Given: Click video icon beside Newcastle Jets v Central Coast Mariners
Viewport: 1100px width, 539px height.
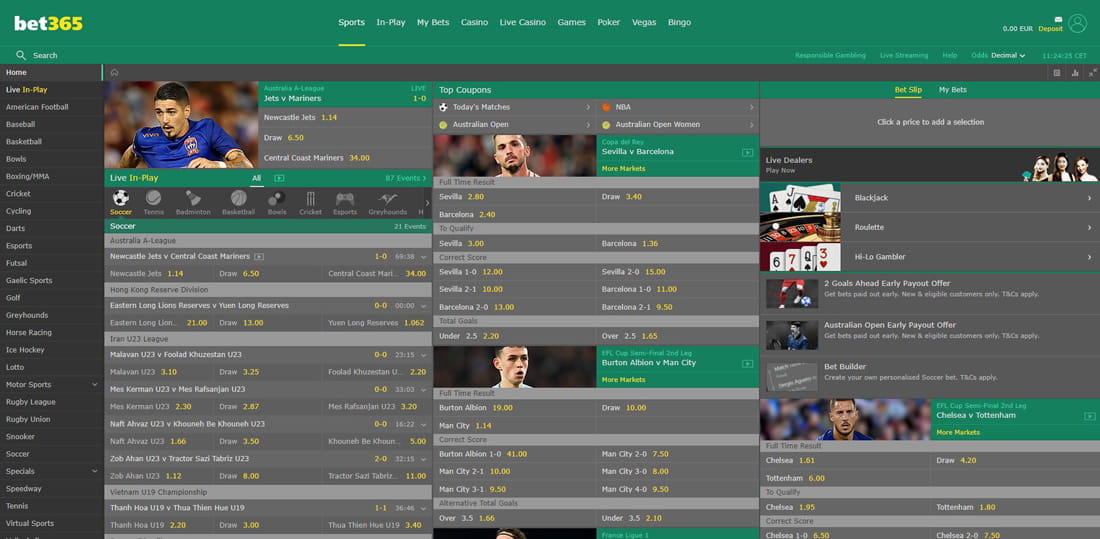Looking at the screenshot, I should click(x=259, y=257).
